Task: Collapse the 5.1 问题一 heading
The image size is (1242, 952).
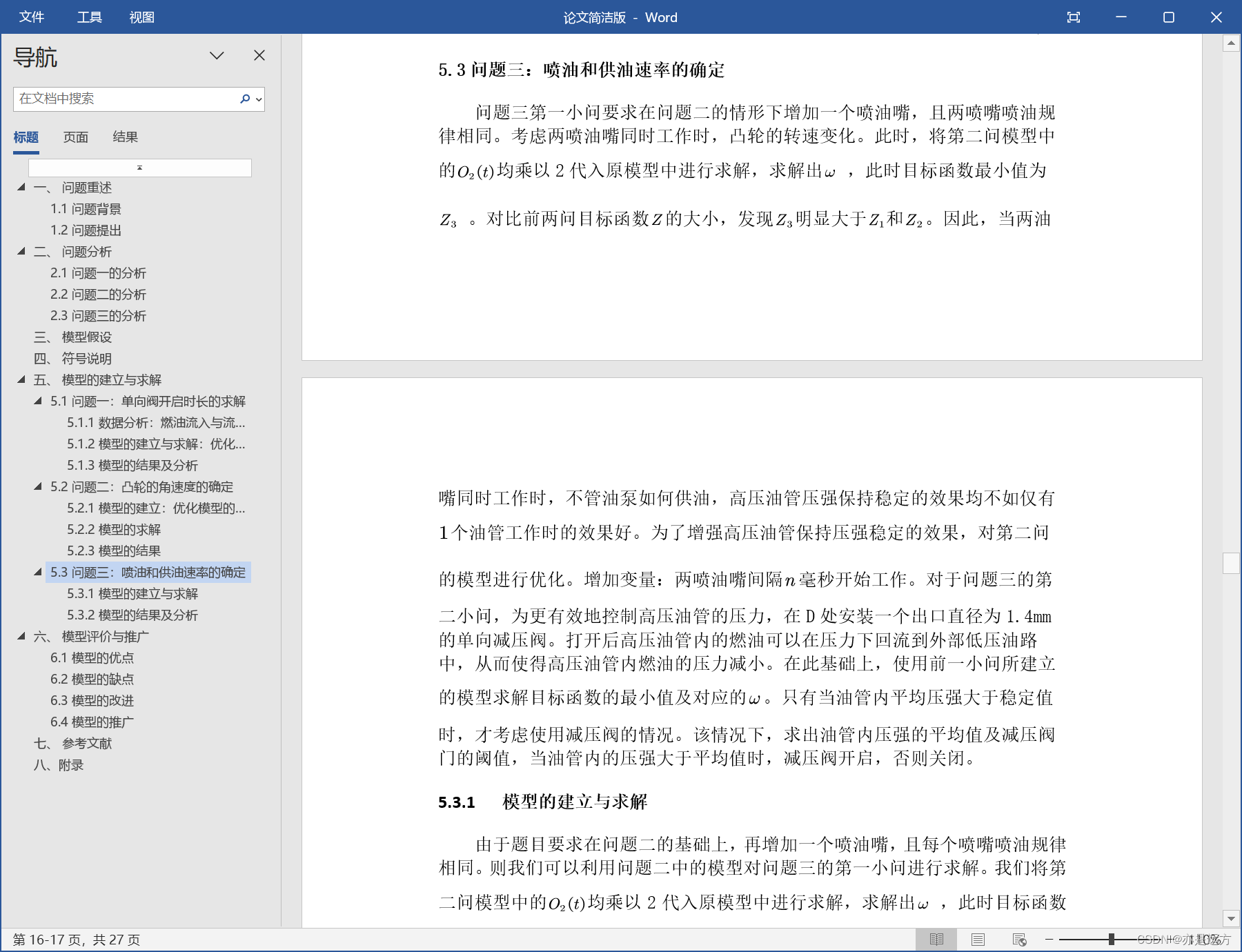Action: coord(38,401)
